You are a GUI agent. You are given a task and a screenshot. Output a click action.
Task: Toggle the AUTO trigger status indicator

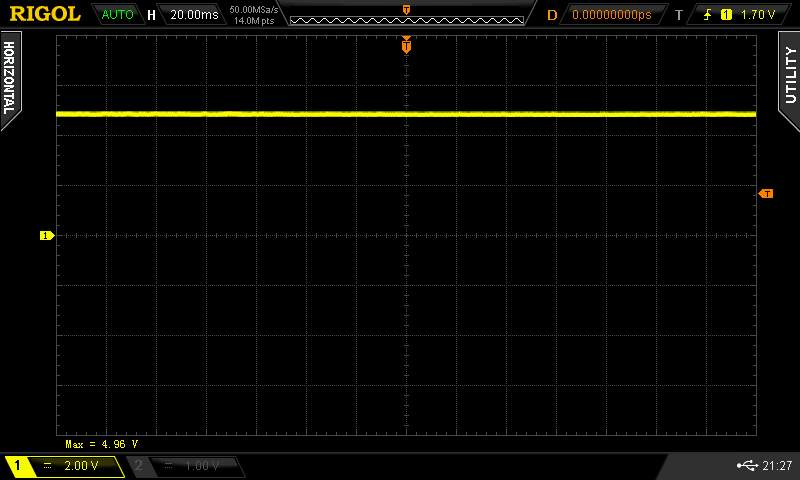[117, 15]
